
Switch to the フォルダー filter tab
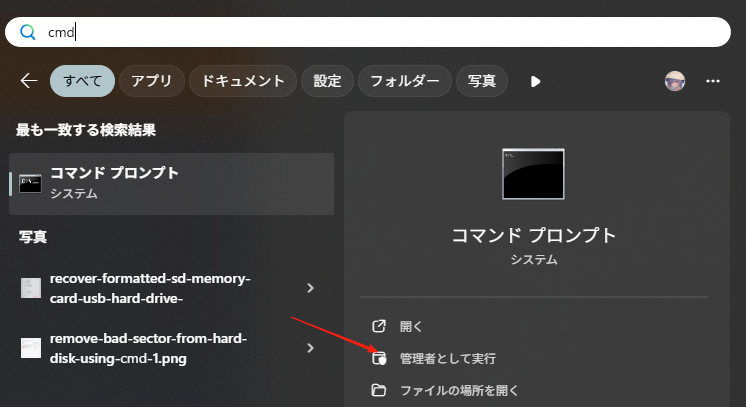pyautogui.click(x=404, y=81)
